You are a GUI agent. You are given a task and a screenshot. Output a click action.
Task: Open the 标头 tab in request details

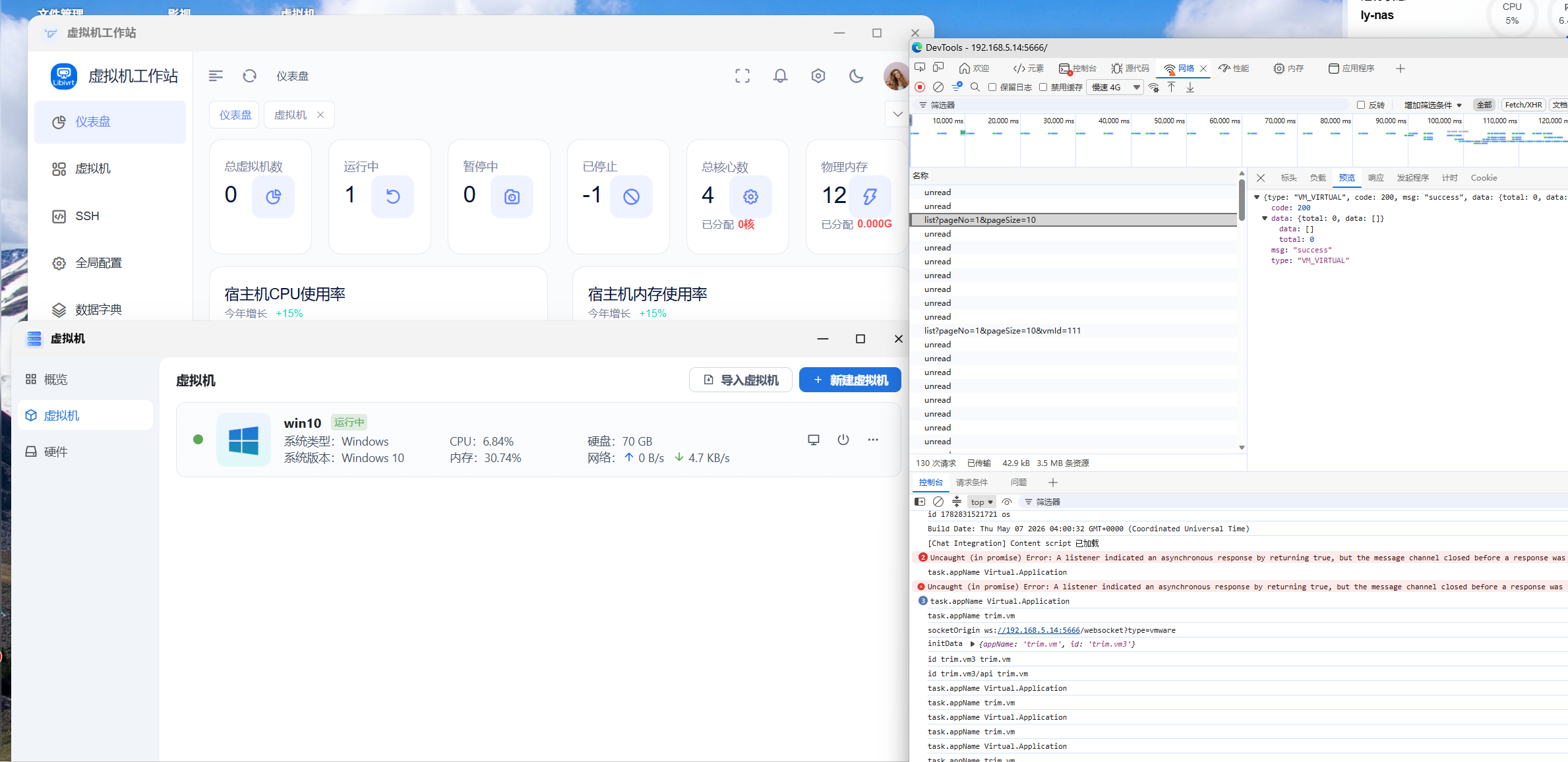[x=1288, y=178]
